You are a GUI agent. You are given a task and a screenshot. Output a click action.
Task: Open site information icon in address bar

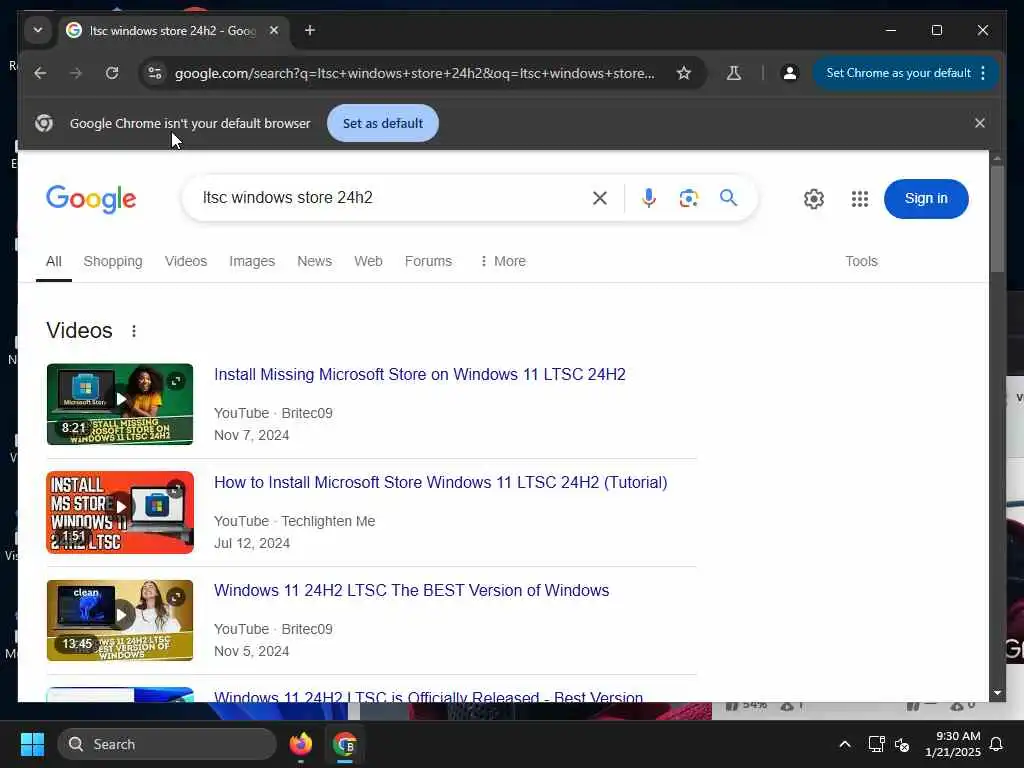155,73
